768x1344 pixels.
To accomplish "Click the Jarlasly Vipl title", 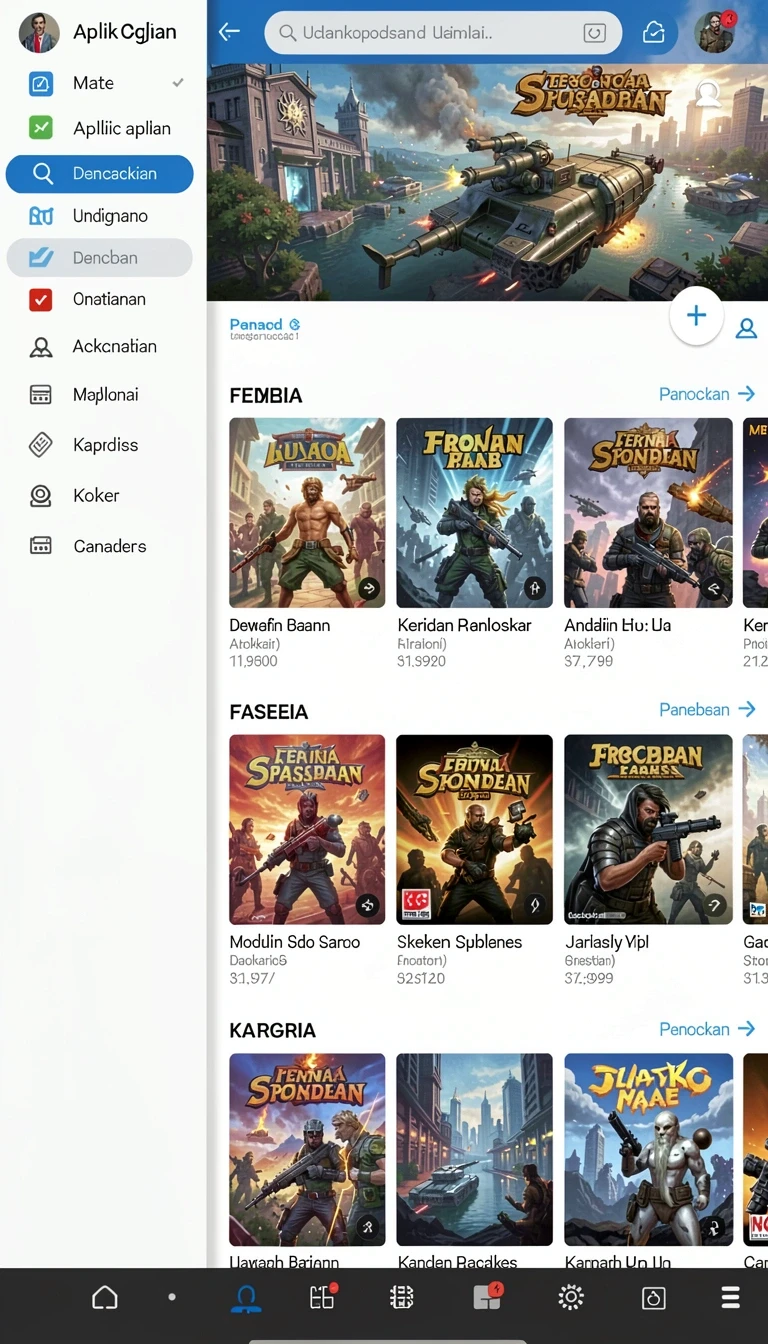I will (x=607, y=942).
